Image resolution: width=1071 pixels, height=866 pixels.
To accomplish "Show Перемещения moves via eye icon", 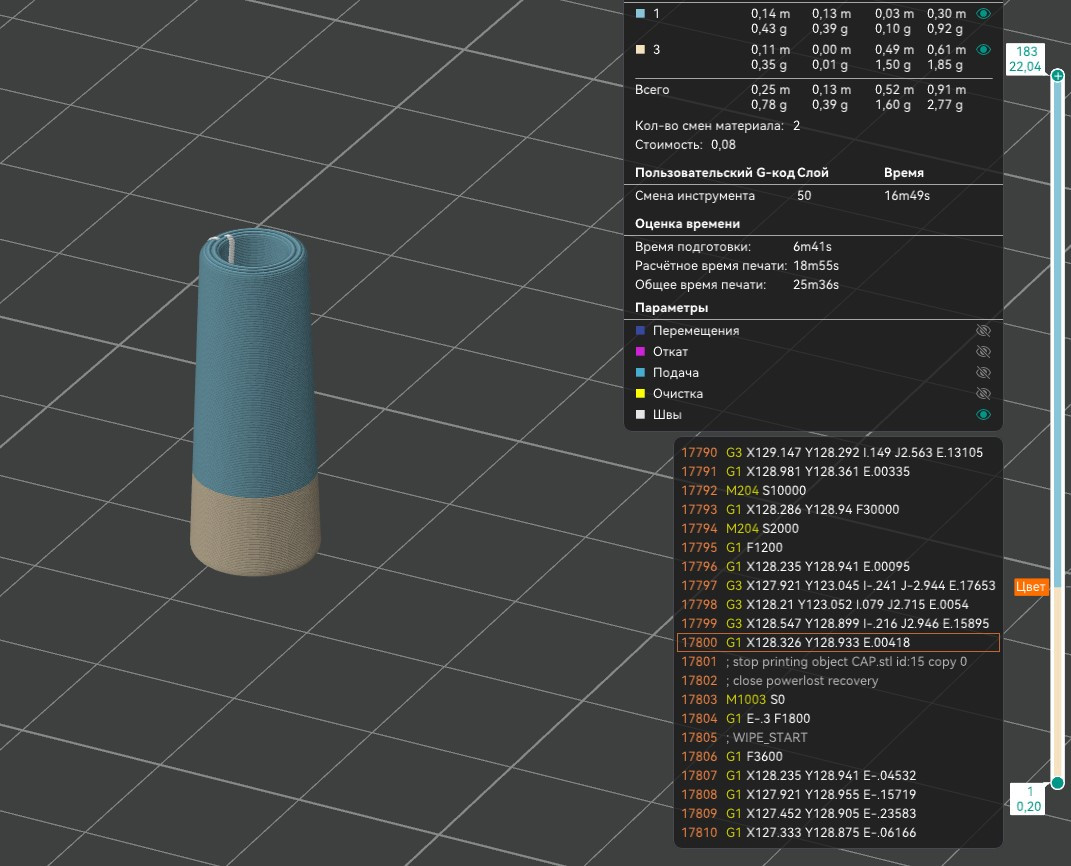I will (x=983, y=330).
